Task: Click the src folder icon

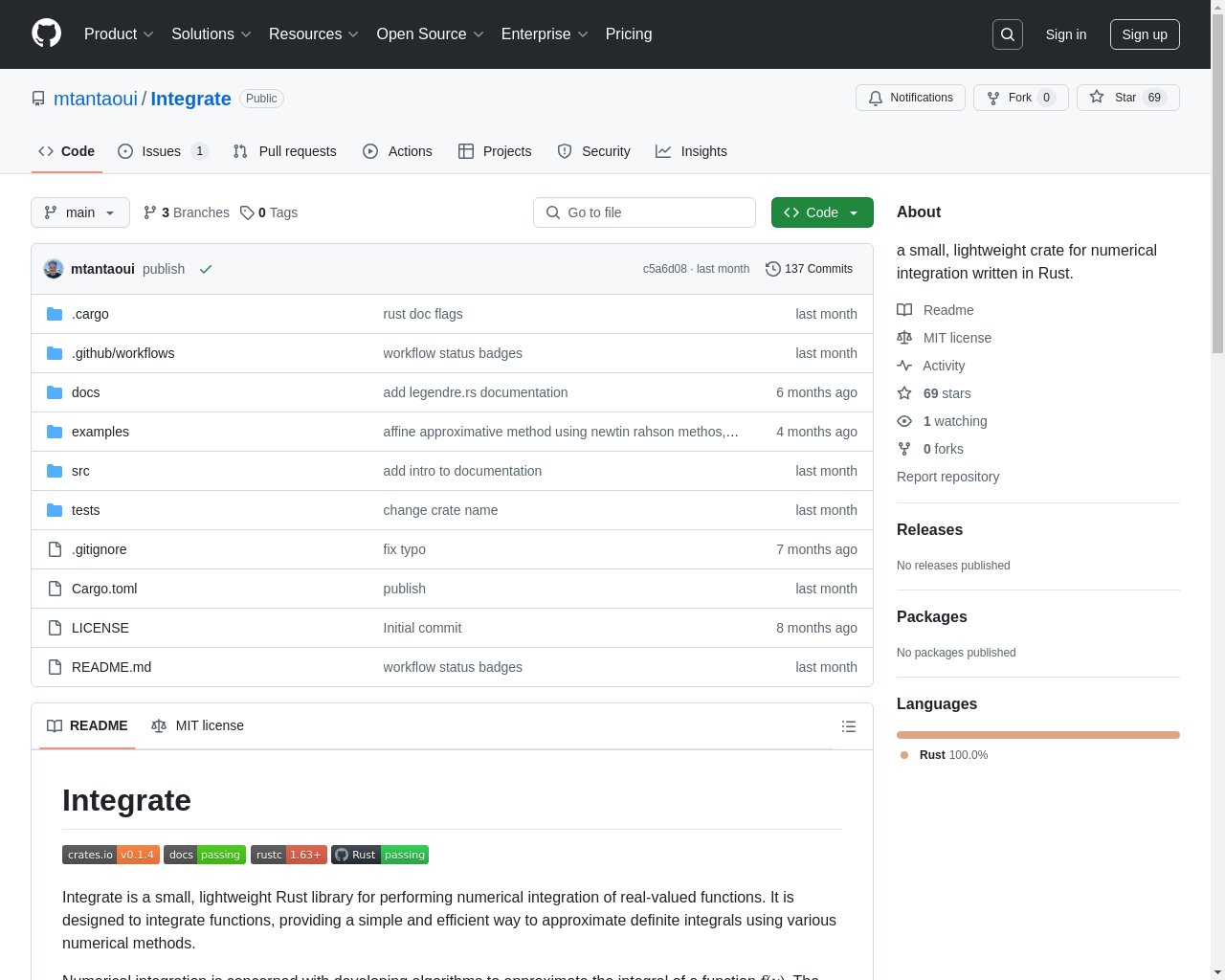Action: click(55, 471)
